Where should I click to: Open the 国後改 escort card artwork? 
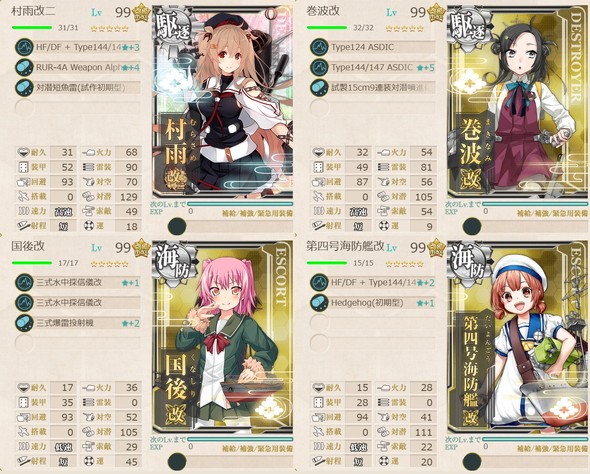click(223, 337)
